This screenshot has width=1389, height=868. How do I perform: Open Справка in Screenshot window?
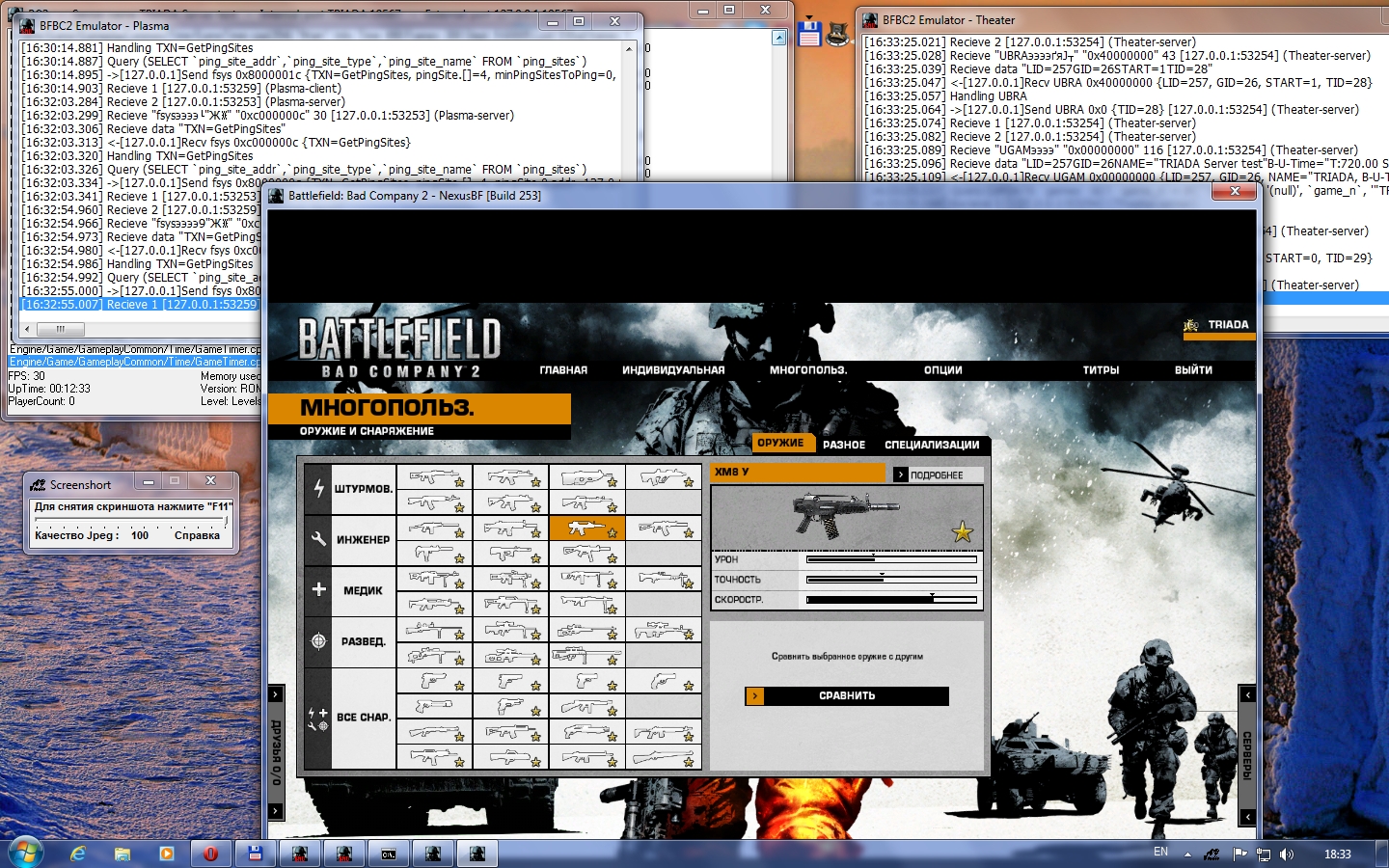(197, 535)
